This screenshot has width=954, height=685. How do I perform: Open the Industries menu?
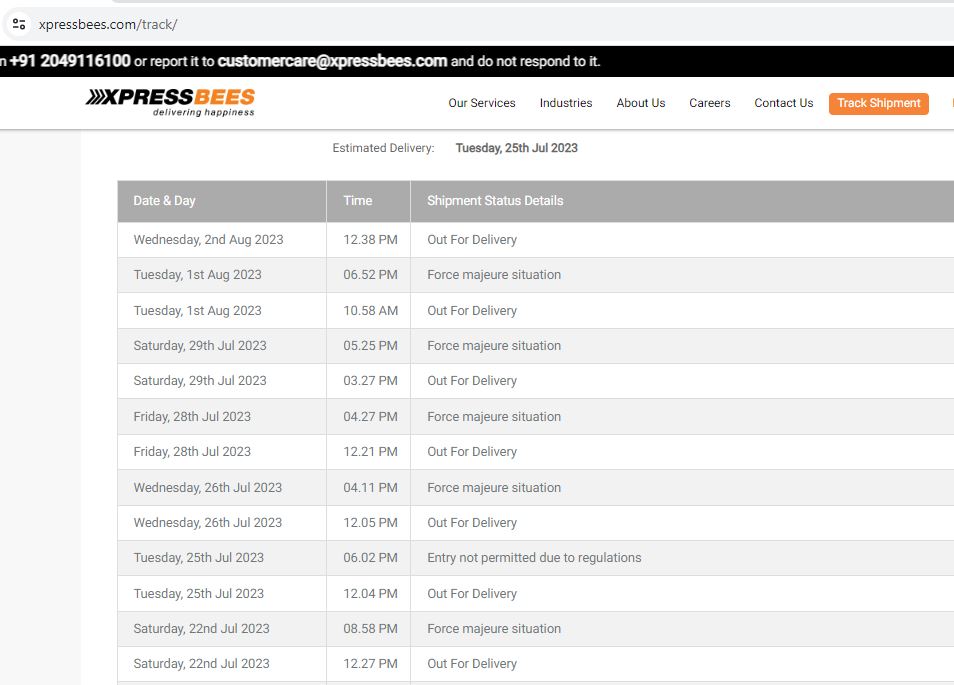566,103
